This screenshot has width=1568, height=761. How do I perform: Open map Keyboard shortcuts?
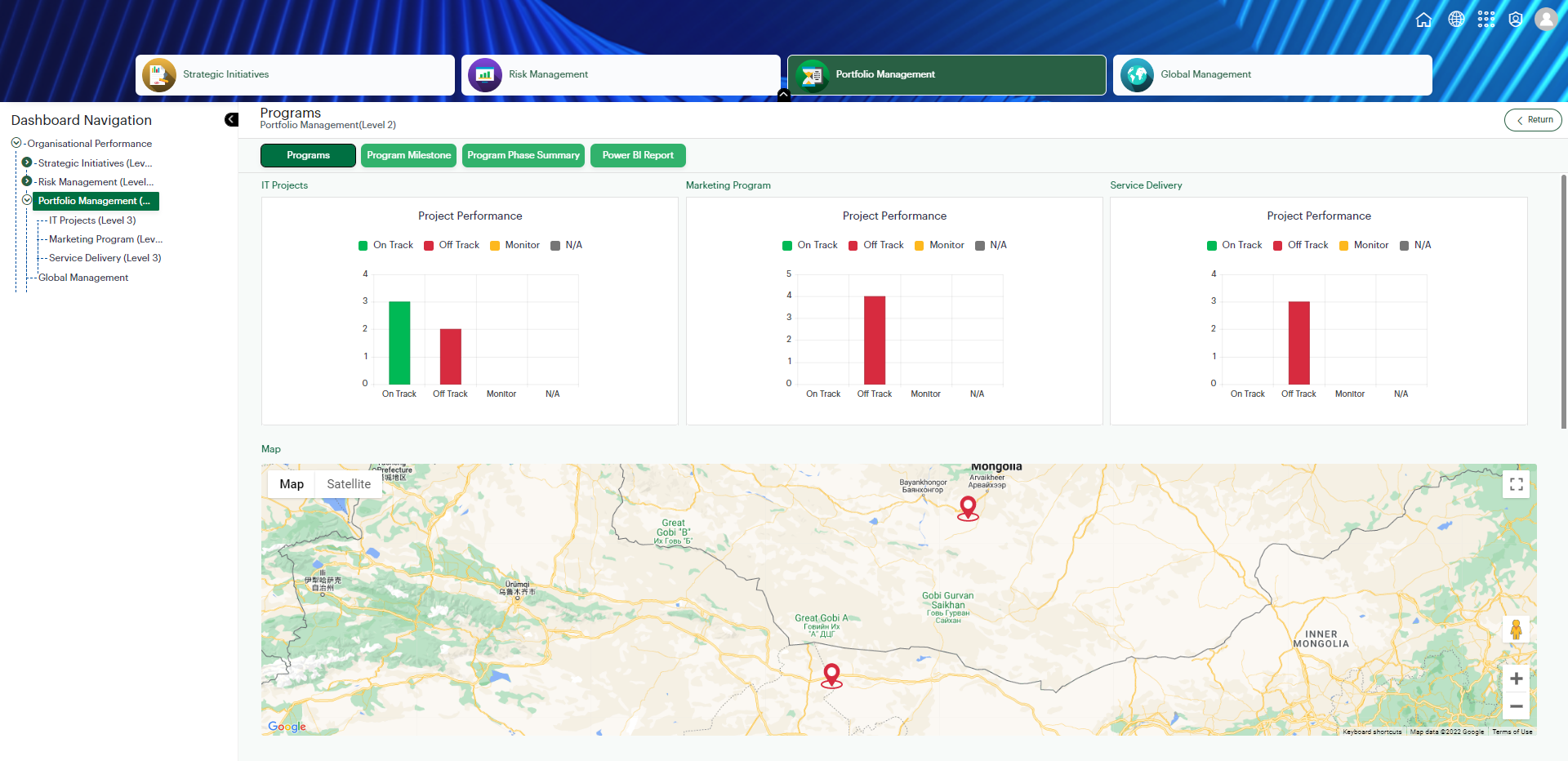[1372, 732]
